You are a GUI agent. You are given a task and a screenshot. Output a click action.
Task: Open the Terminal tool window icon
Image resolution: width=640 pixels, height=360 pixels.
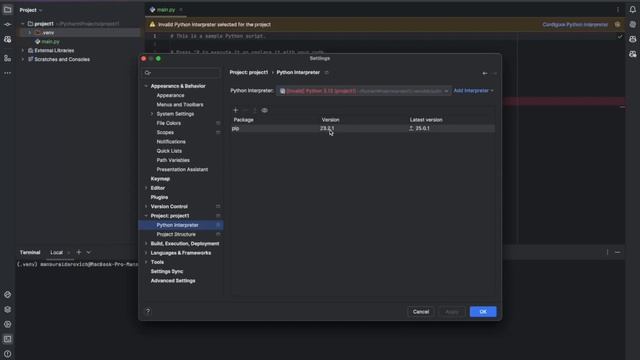point(7,339)
